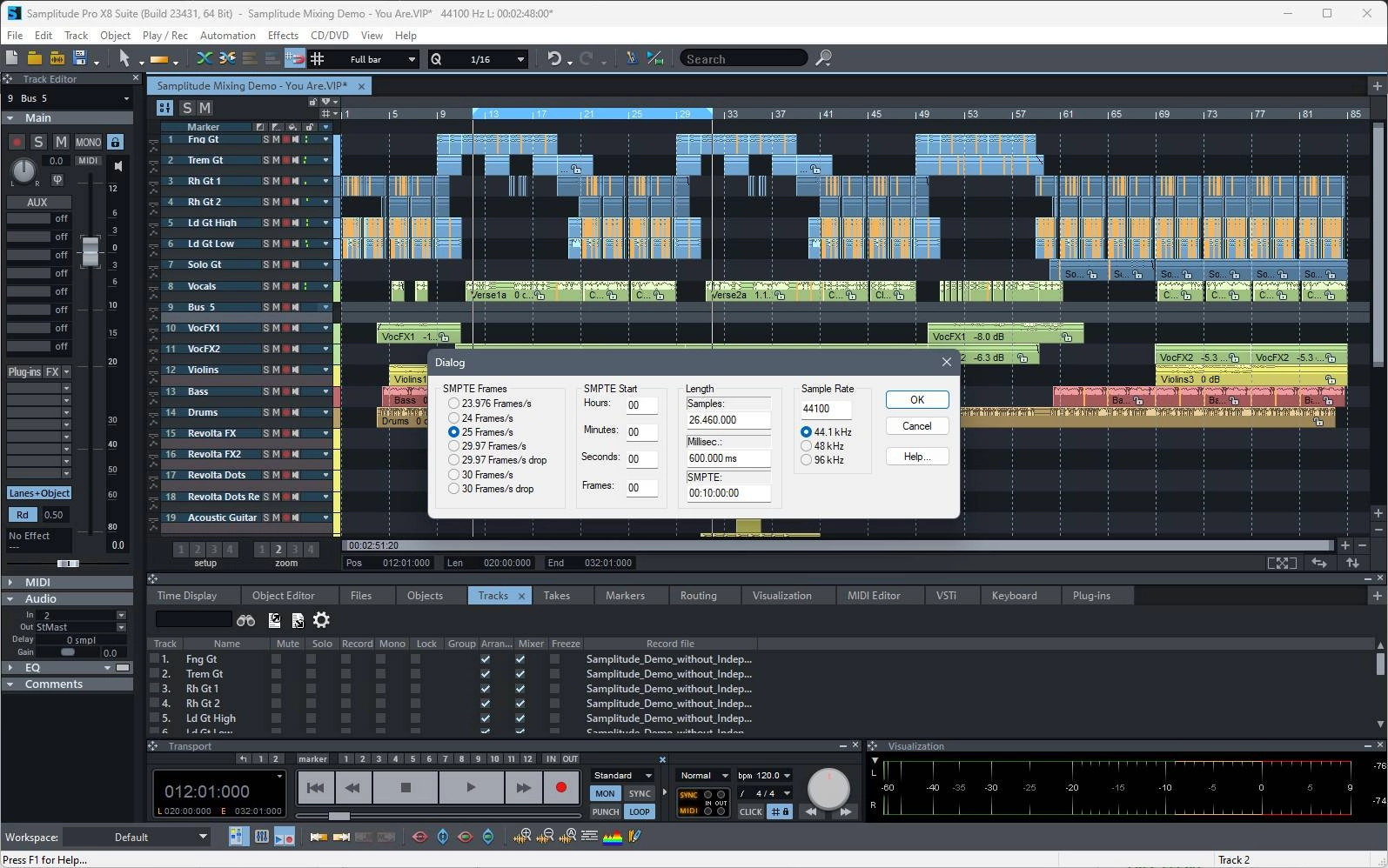Toggle the grid hash icon in toolbar

pyautogui.click(x=318, y=58)
